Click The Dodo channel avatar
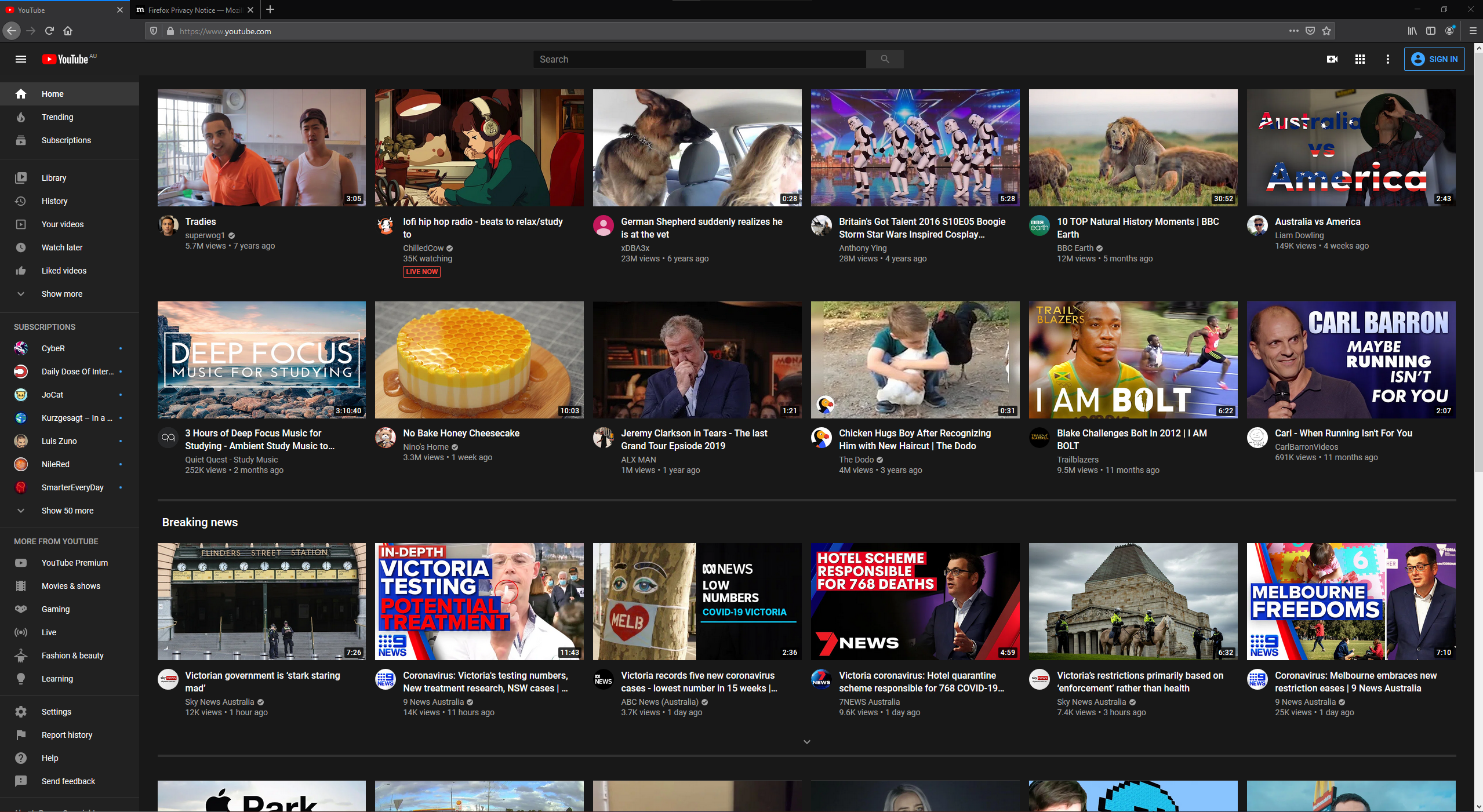 [821, 437]
